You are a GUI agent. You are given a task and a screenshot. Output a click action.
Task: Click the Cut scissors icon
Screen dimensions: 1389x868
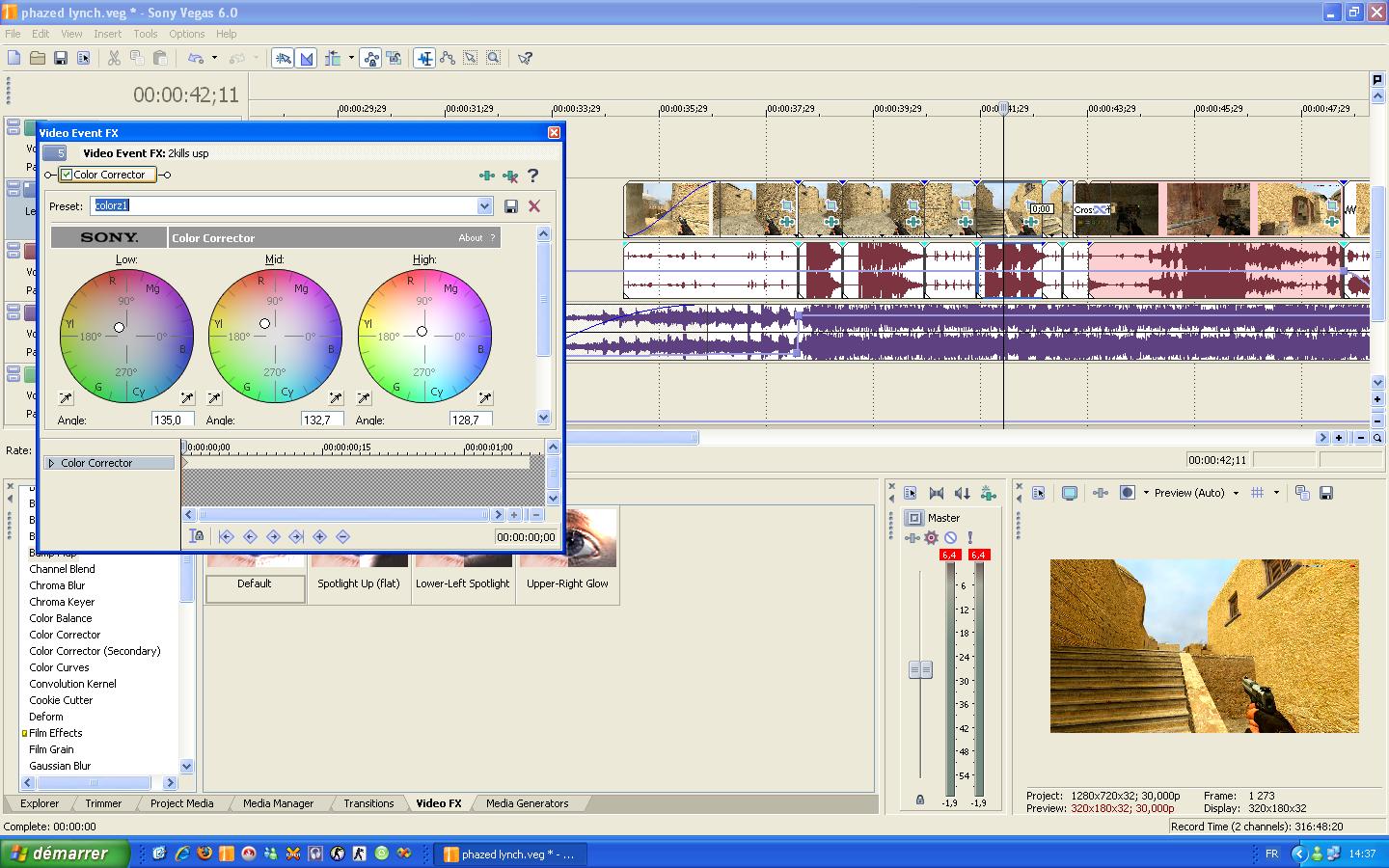114,58
